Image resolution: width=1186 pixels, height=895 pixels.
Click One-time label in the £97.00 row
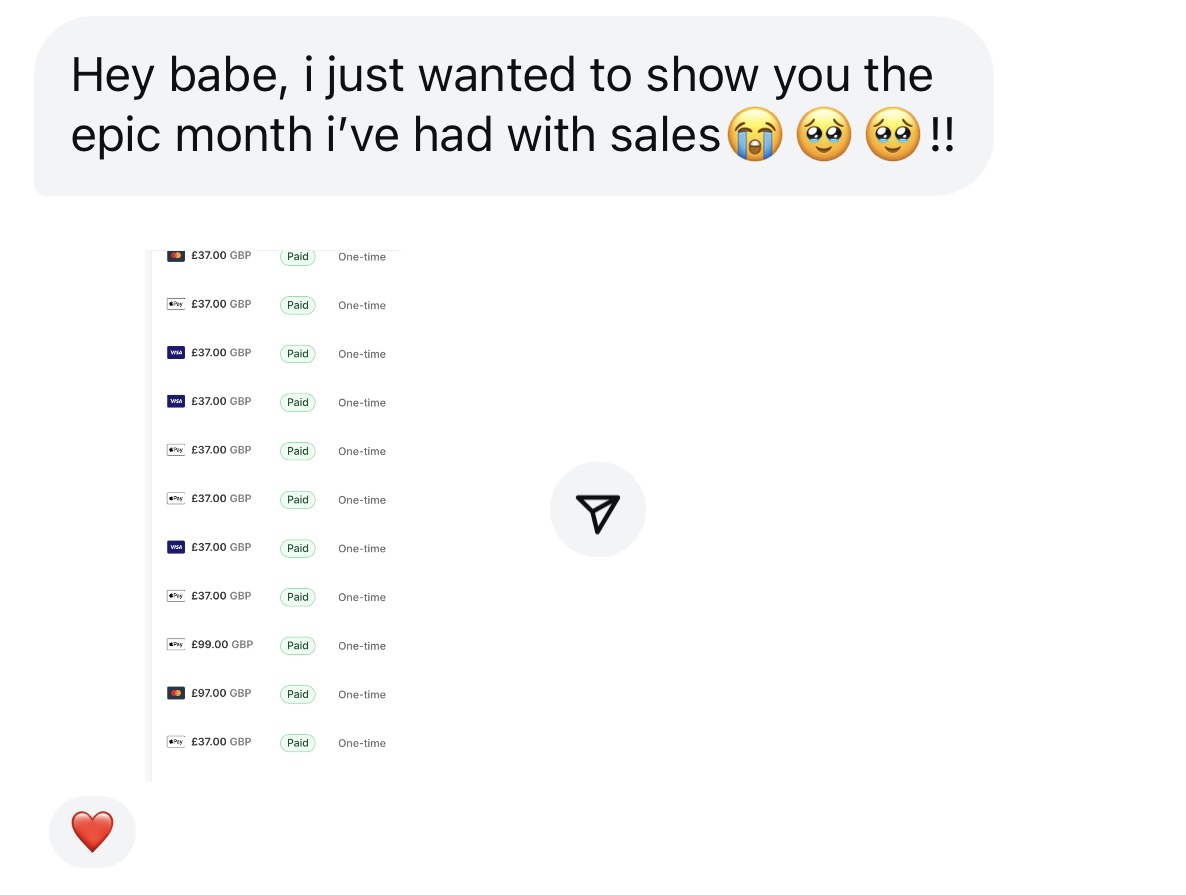pos(362,695)
